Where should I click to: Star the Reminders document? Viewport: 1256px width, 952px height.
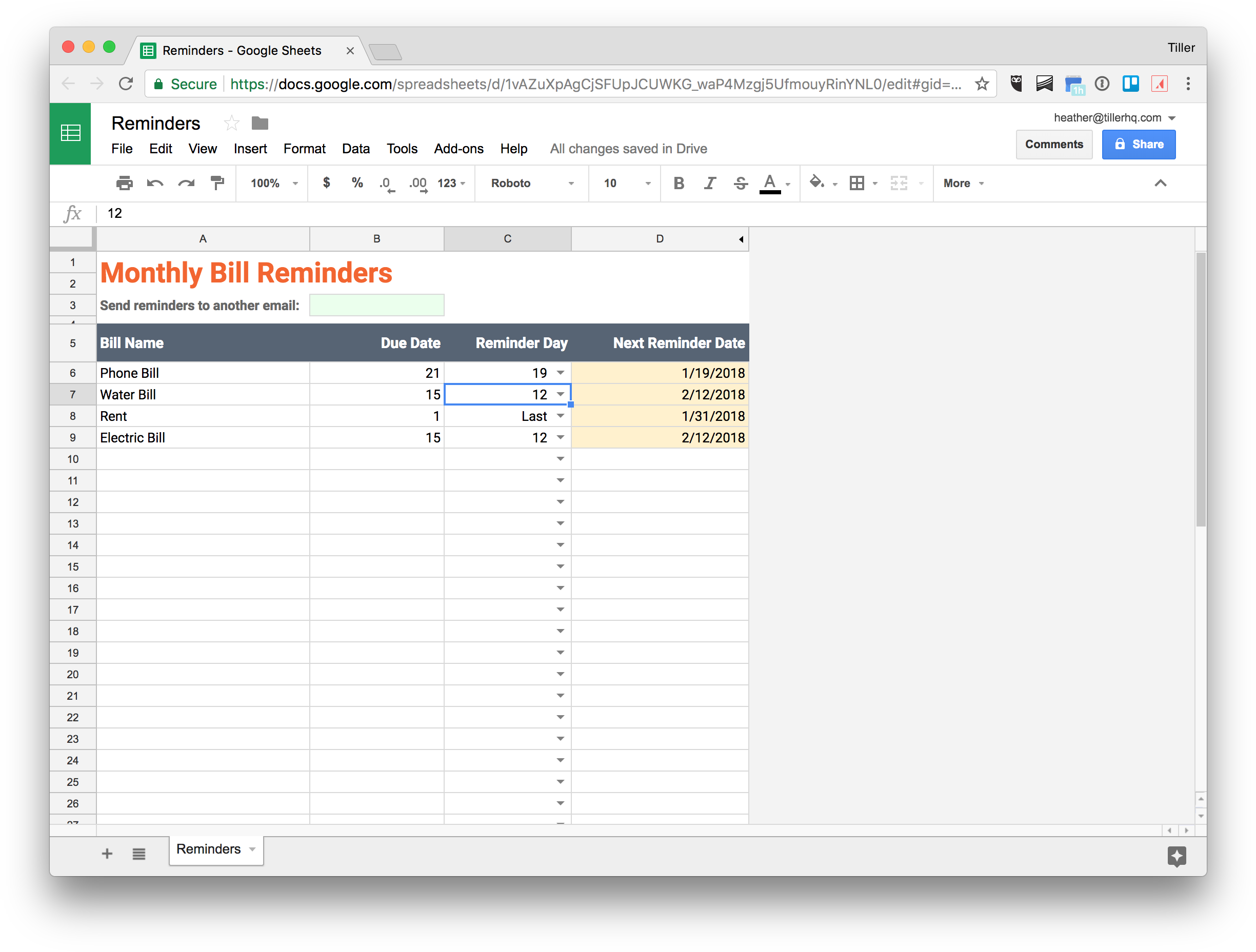click(231, 123)
